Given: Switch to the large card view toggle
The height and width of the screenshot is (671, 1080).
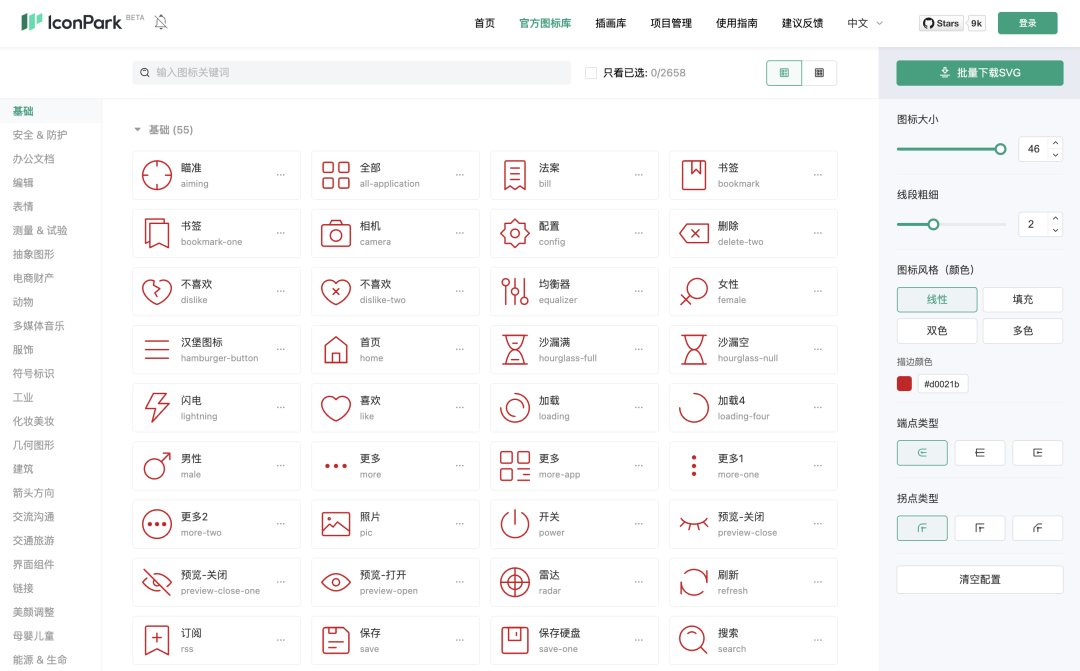Looking at the screenshot, I should [784, 73].
